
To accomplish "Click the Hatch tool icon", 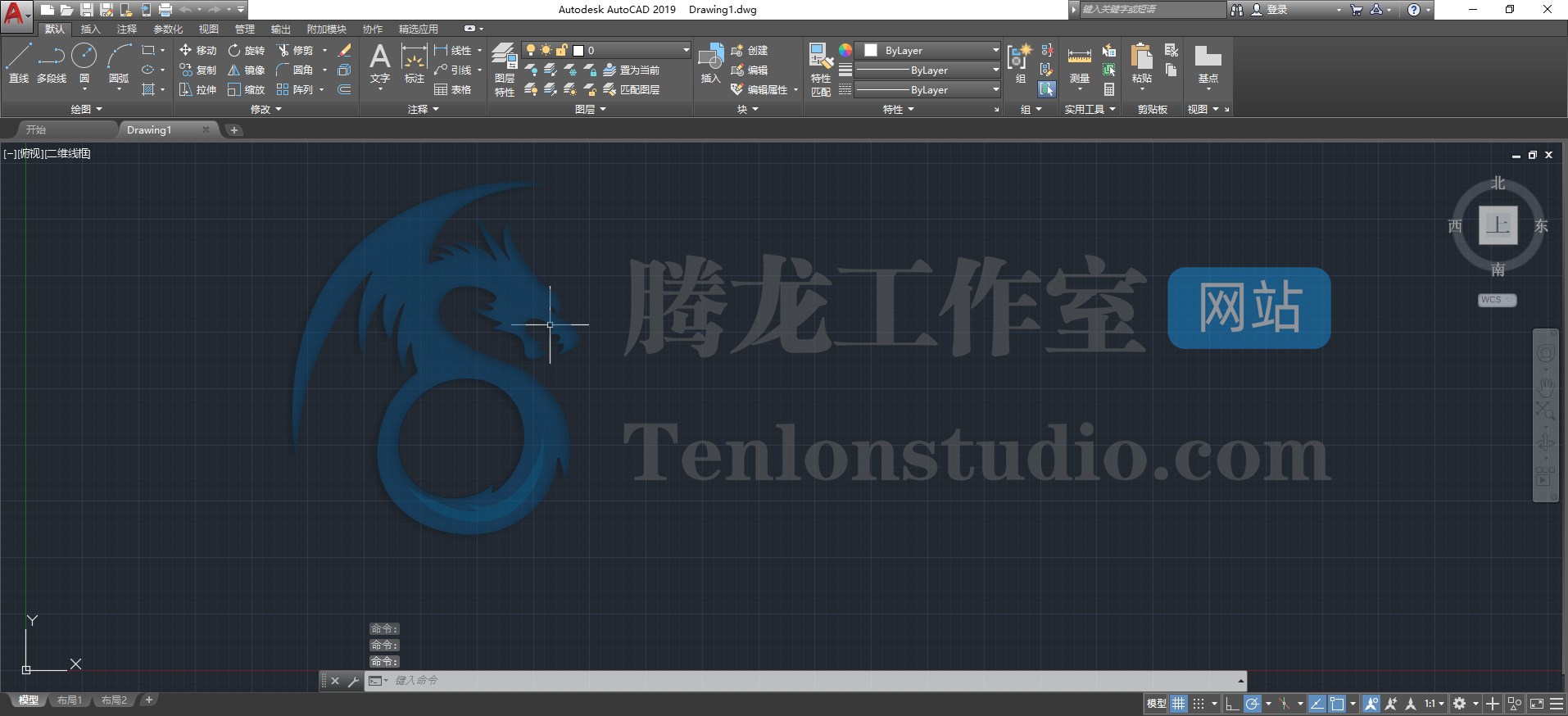I will (148, 89).
